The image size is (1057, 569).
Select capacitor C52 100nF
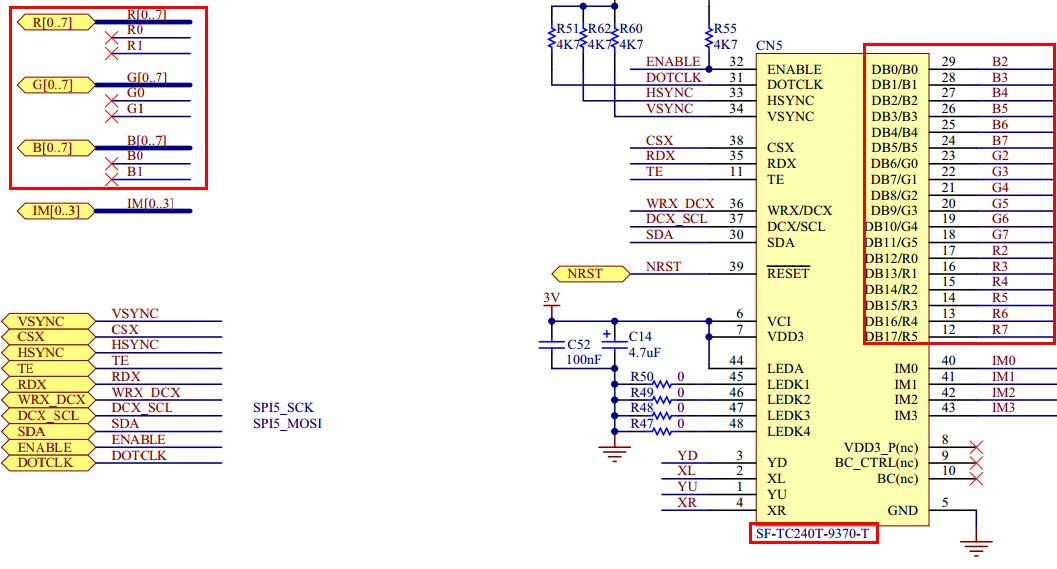(551, 345)
